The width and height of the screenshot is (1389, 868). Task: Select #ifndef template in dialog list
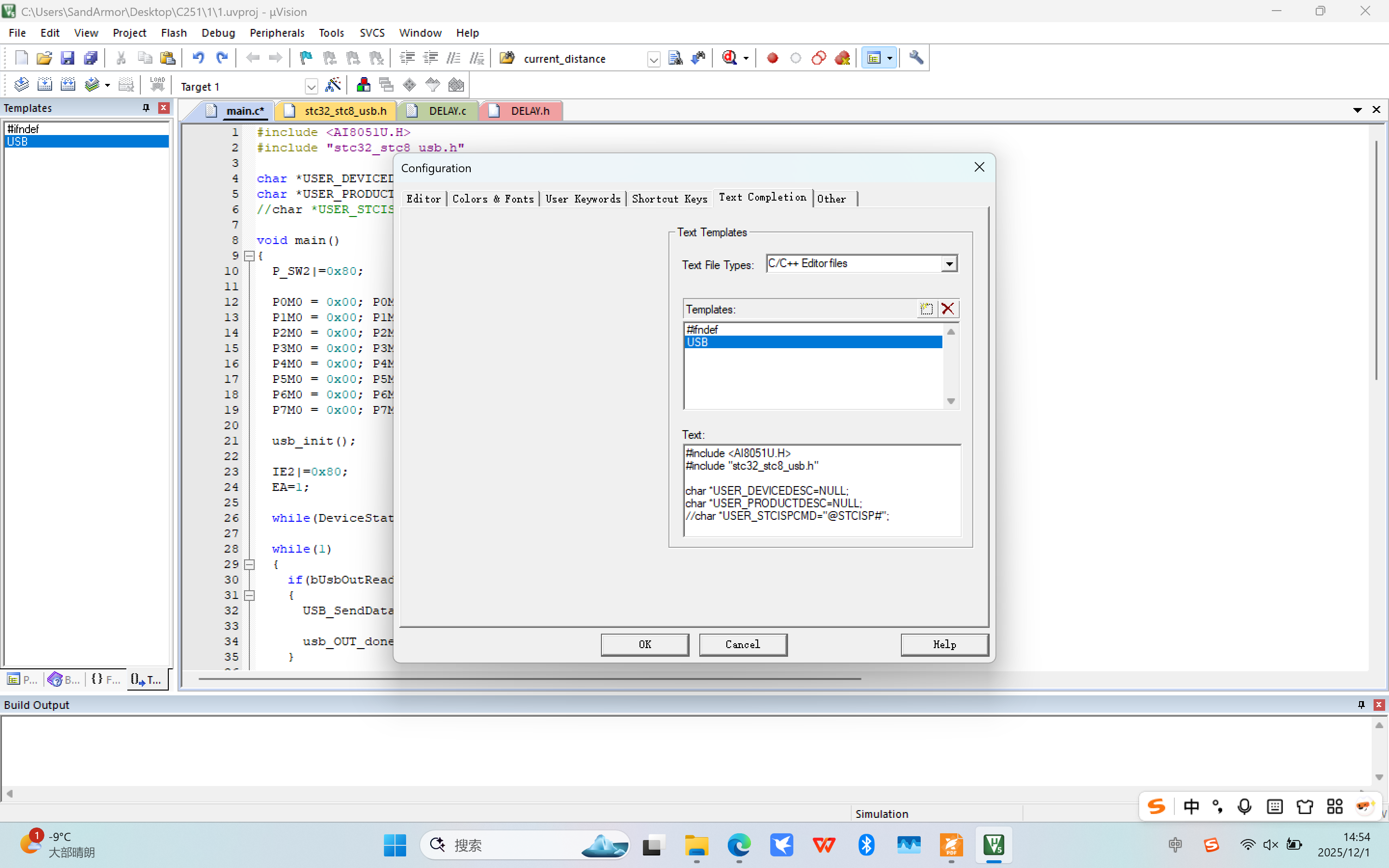pyautogui.click(x=703, y=329)
